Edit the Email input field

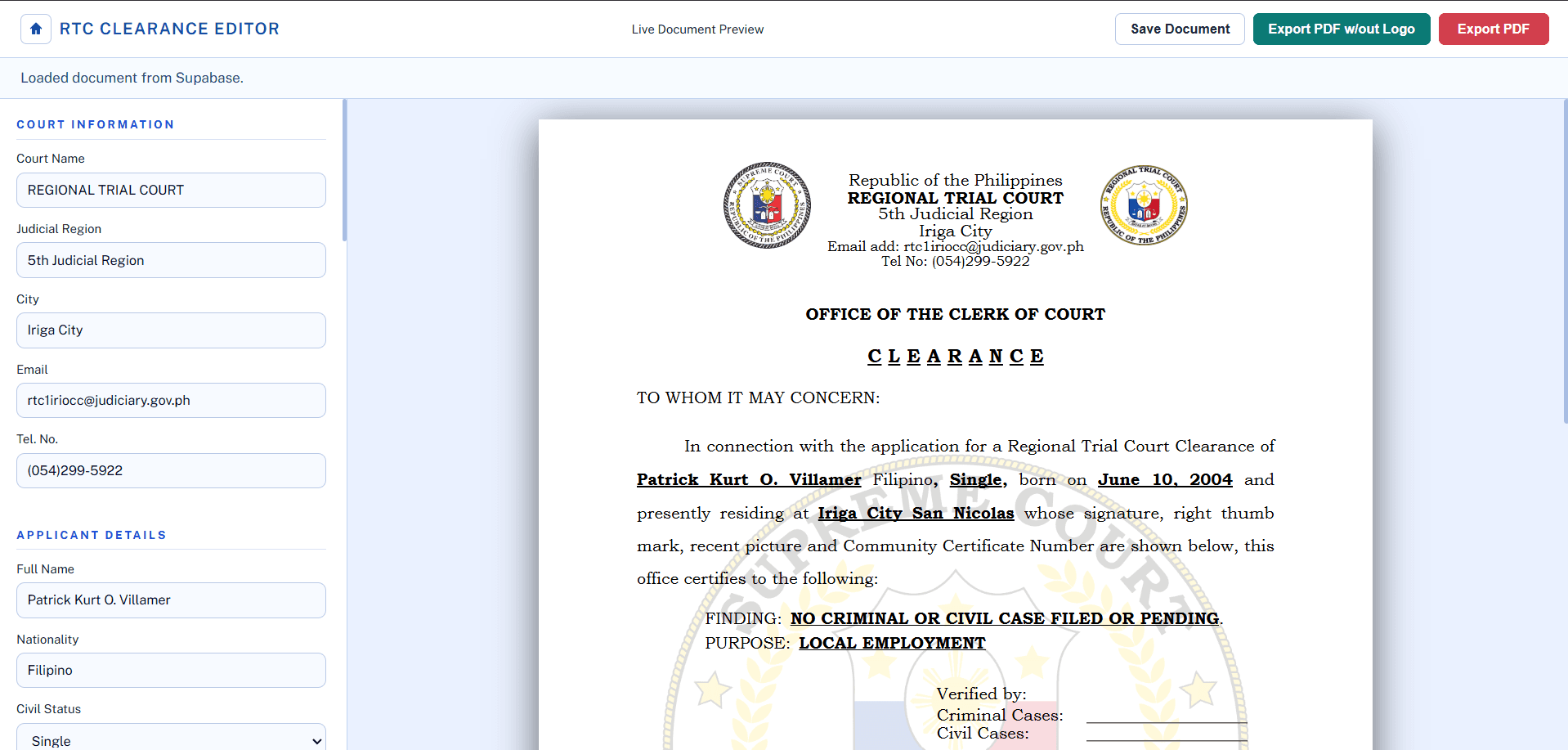[171, 401]
